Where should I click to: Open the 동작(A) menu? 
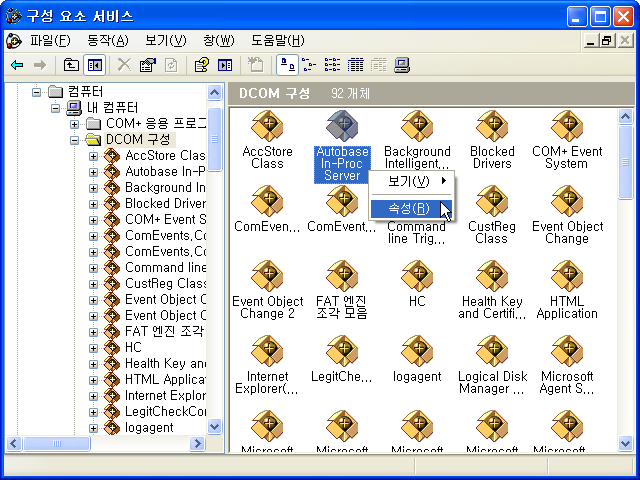tap(107, 40)
